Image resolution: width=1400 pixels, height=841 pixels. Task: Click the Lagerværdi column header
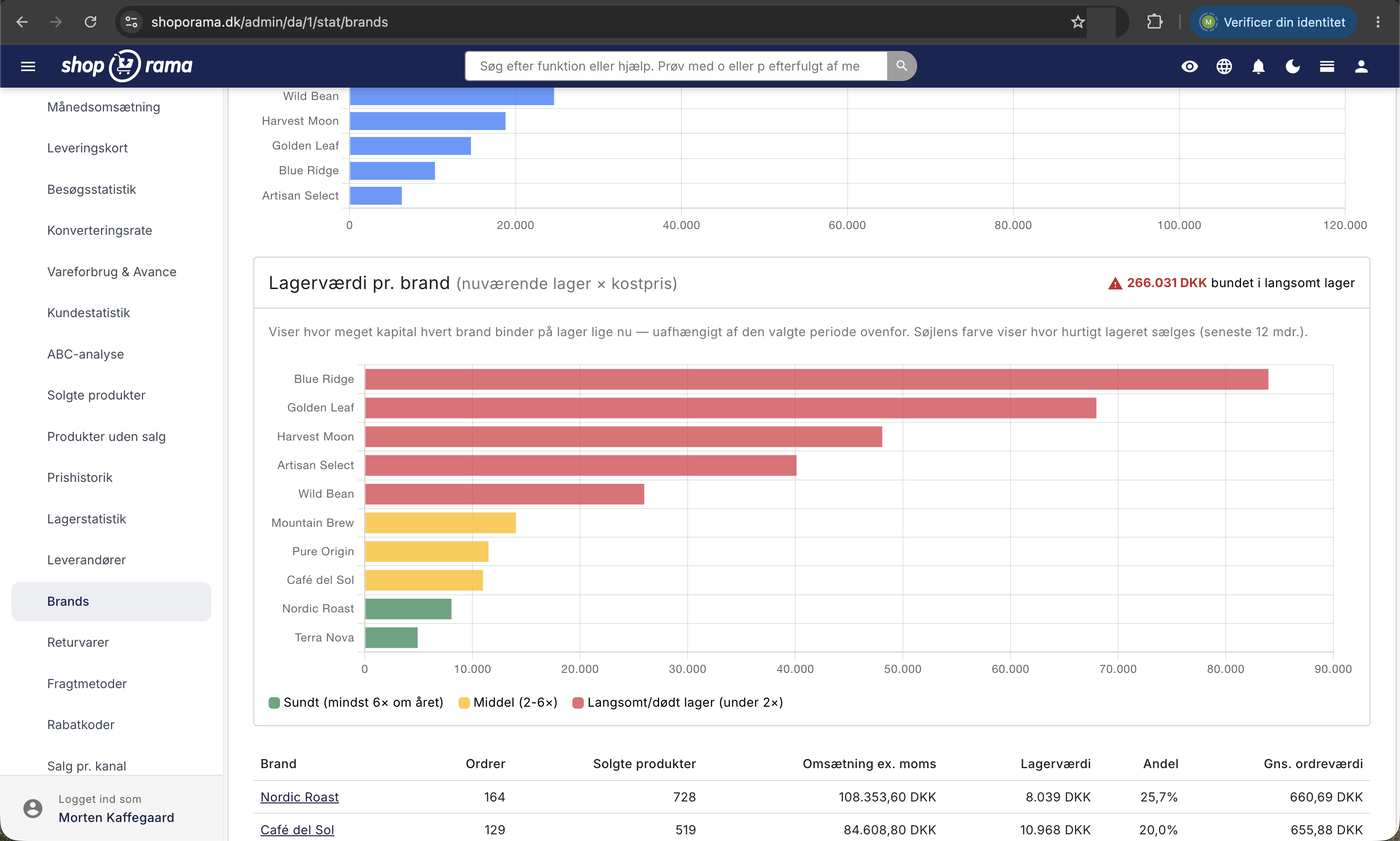1055,764
